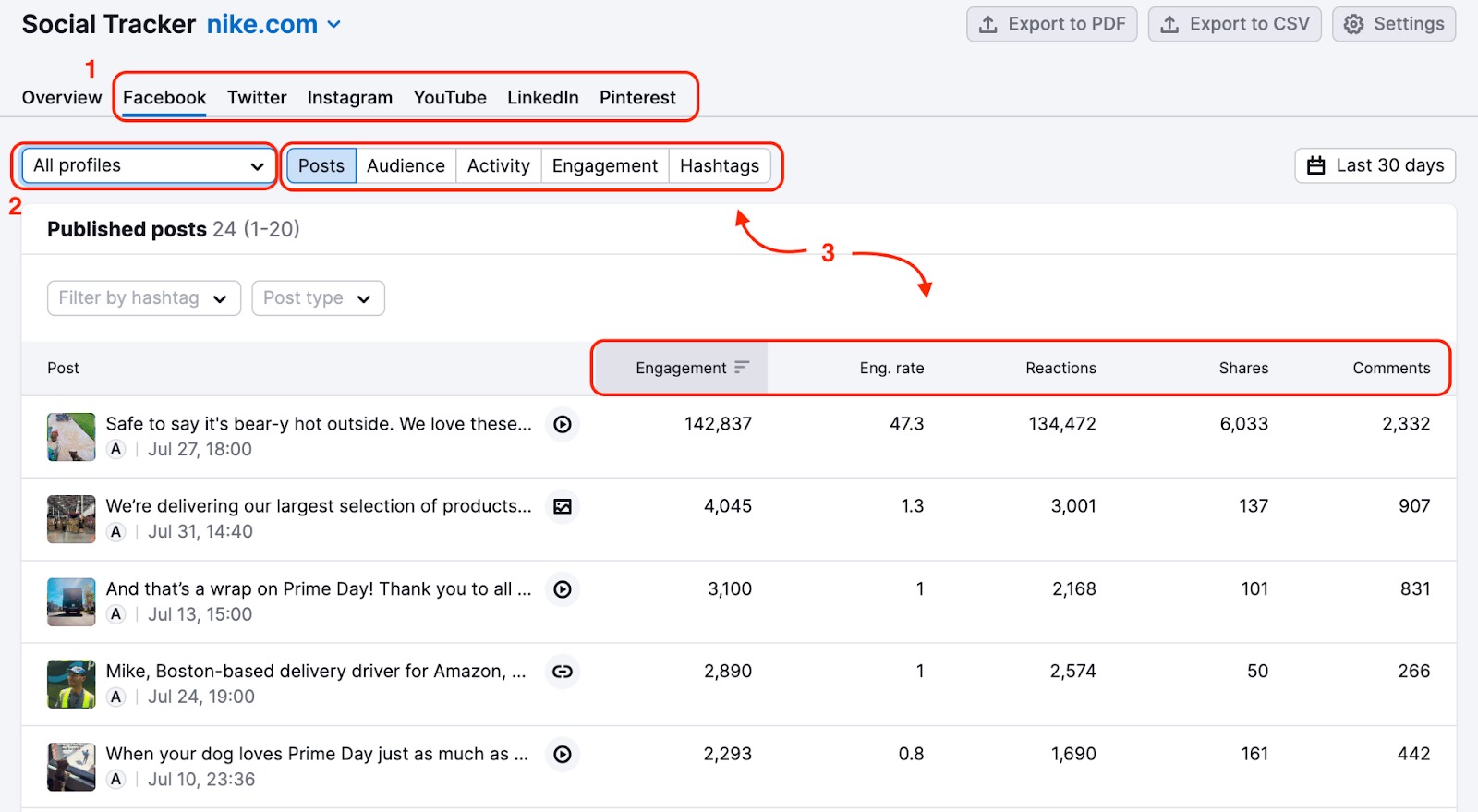Click the 134,472 reactions value
The image size is (1478, 812).
(1062, 424)
